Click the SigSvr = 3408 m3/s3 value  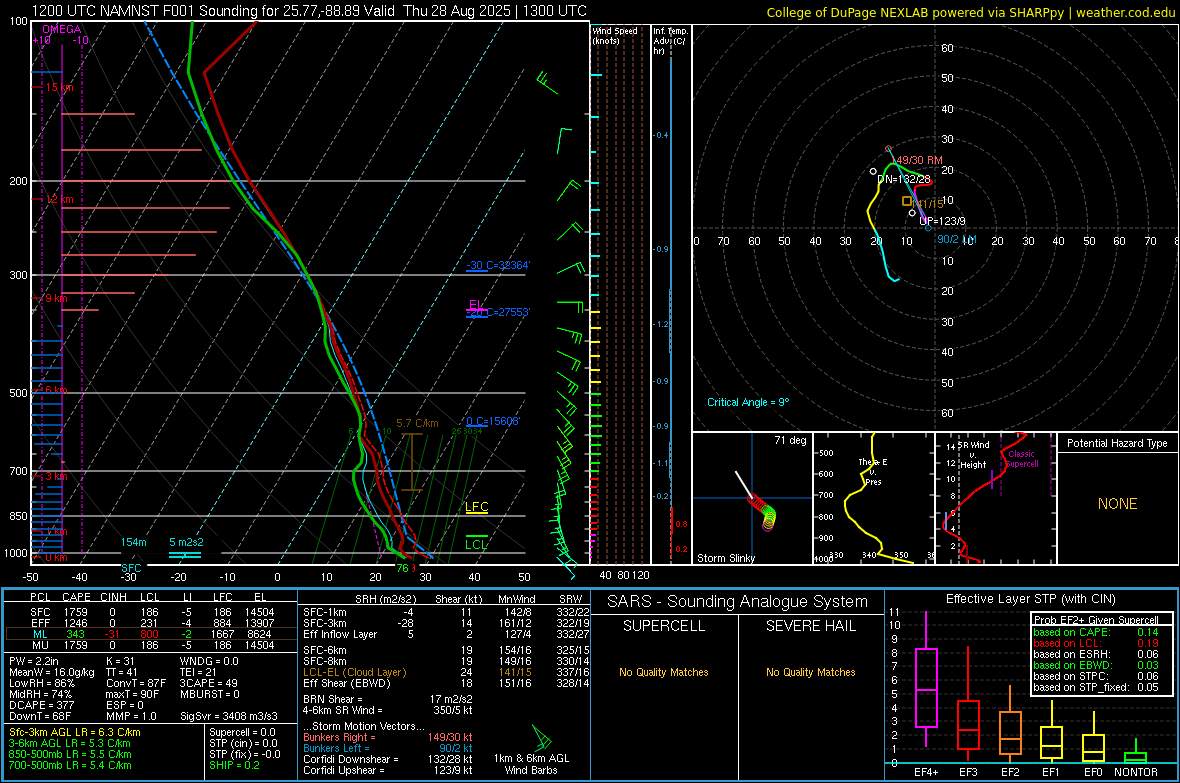(x=229, y=716)
